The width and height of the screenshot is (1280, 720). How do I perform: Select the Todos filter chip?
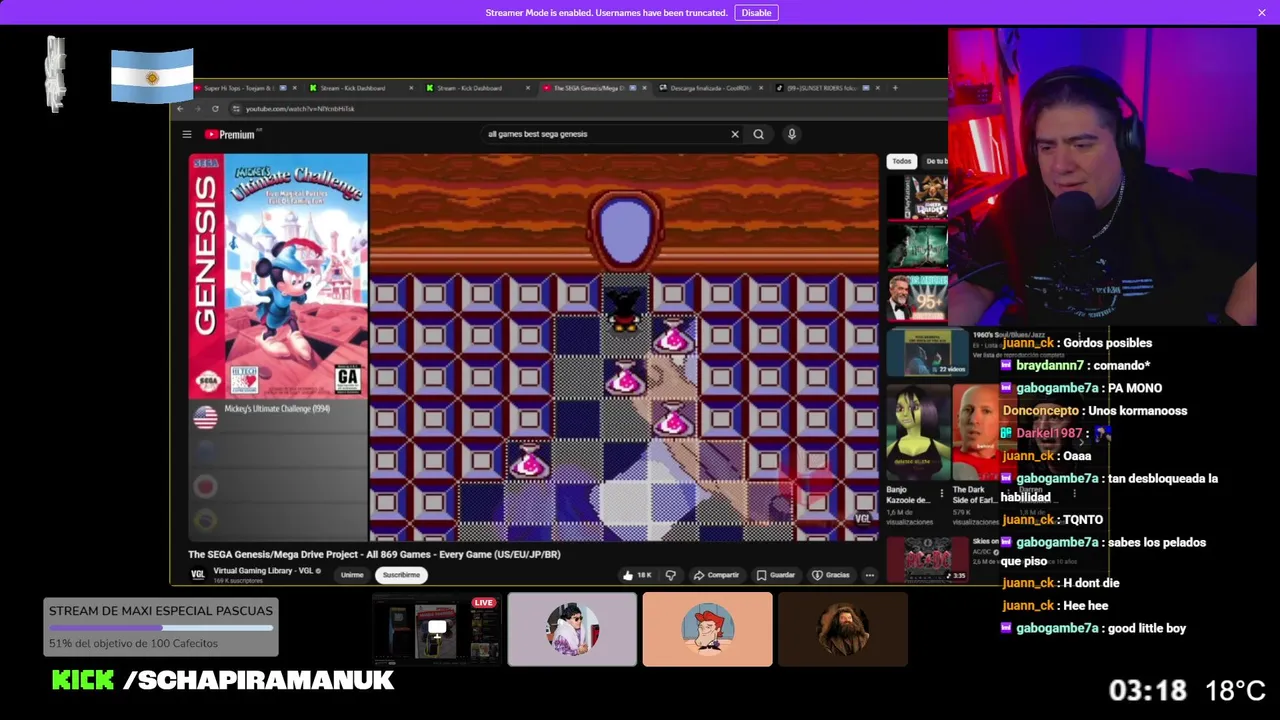click(902, 161)
